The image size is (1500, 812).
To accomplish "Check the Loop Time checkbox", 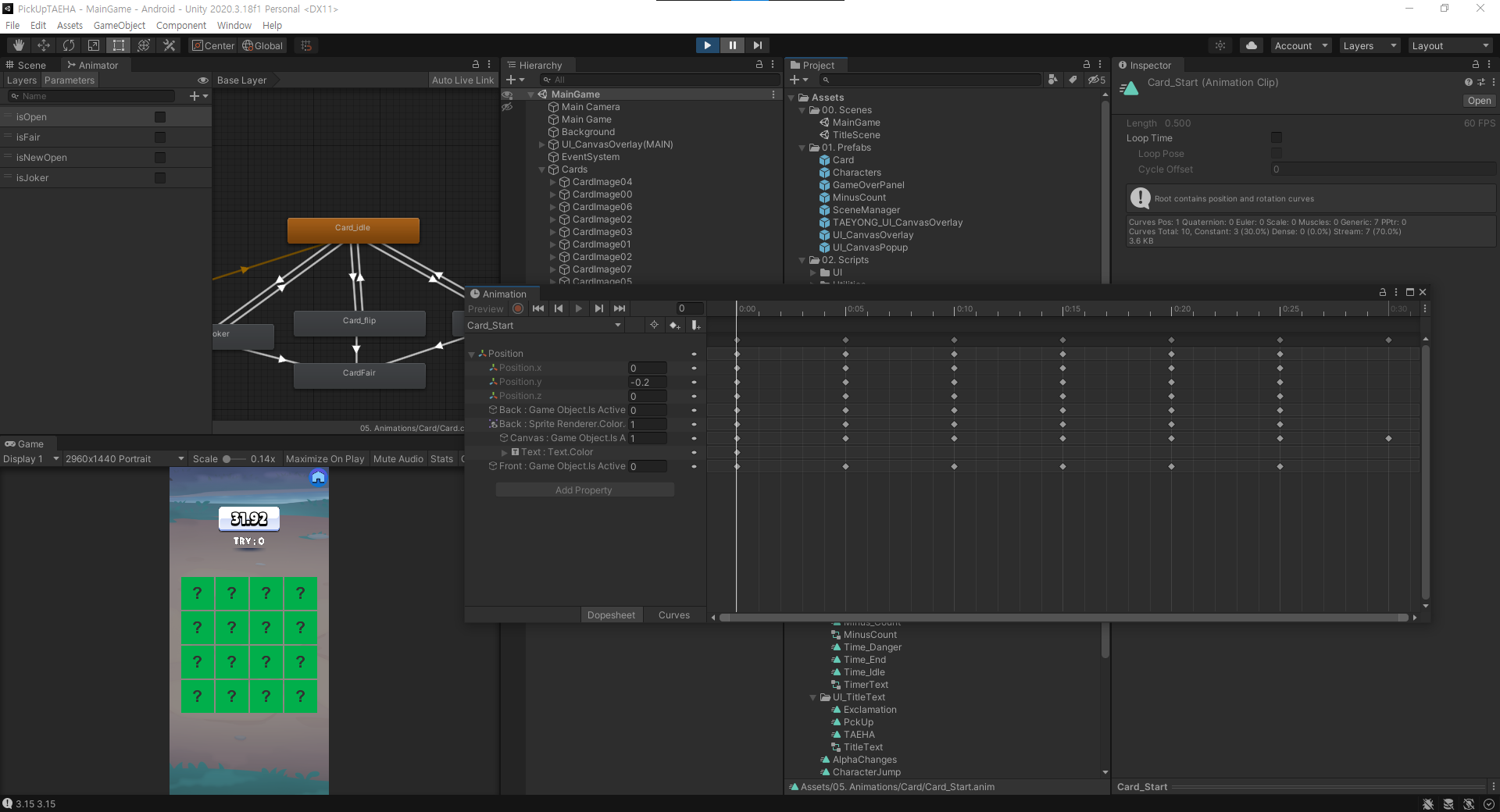I will tap(1277, 138).
